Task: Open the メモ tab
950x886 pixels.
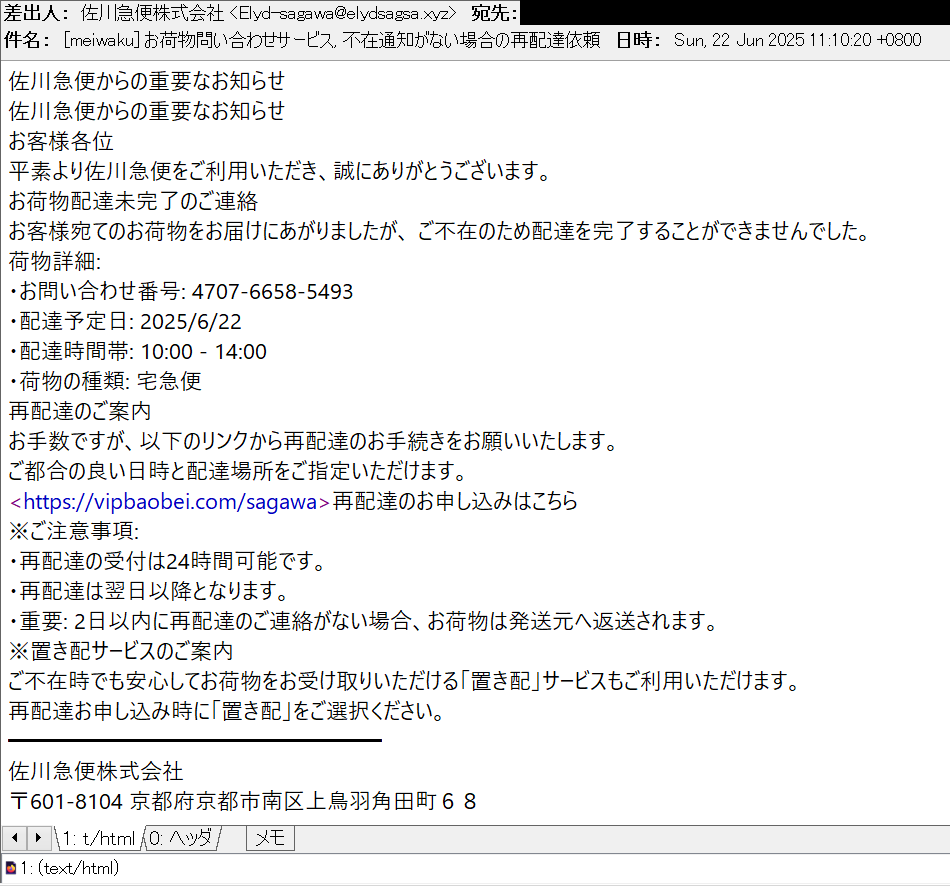Action: point(270,839)
